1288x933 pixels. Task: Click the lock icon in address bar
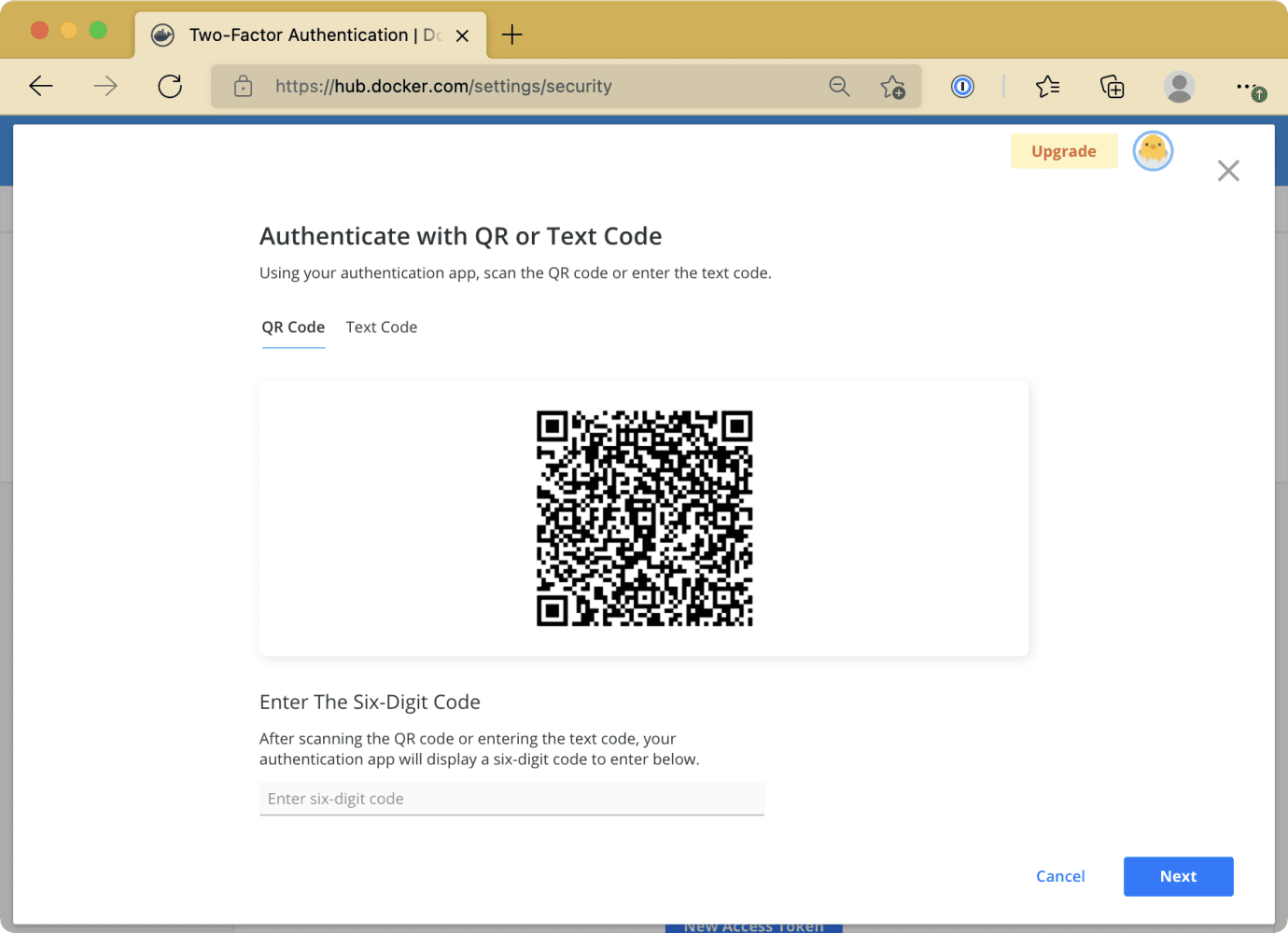244,87
